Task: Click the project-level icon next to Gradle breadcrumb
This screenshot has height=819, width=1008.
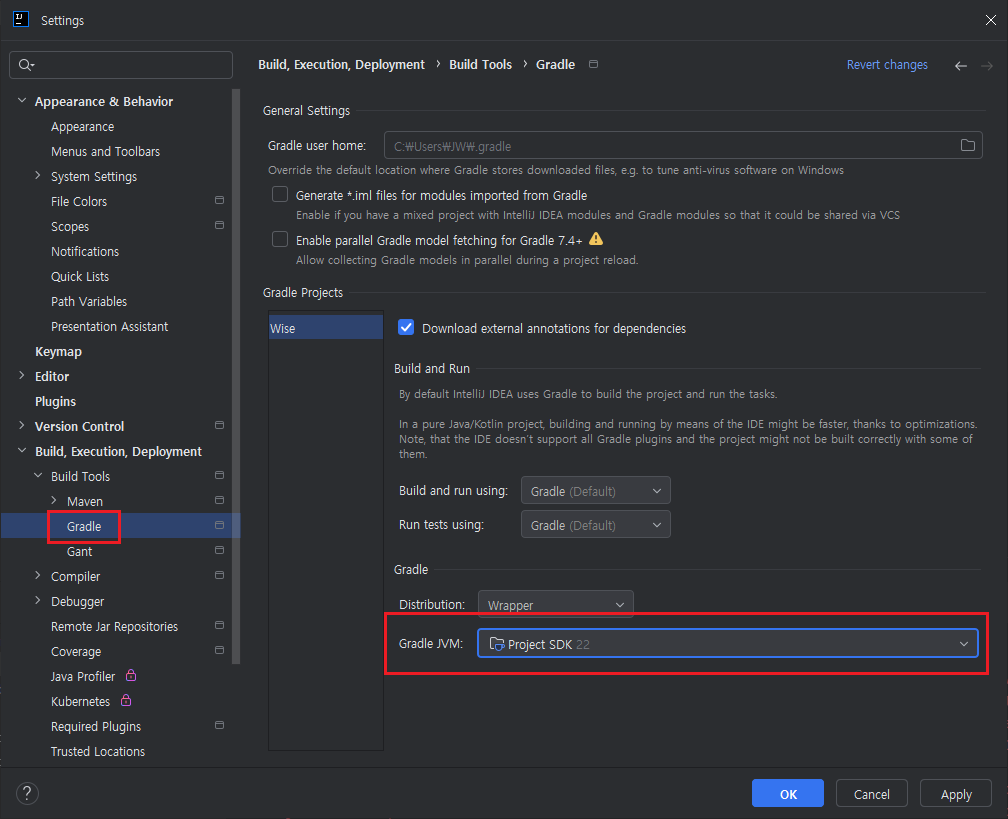Action: click(593, 64)
